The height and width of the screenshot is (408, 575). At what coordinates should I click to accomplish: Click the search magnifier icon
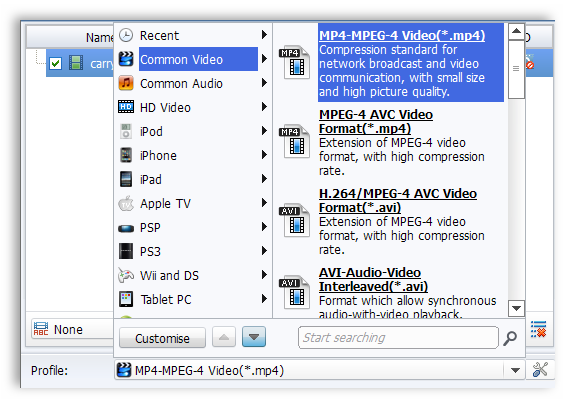[510, 338]
